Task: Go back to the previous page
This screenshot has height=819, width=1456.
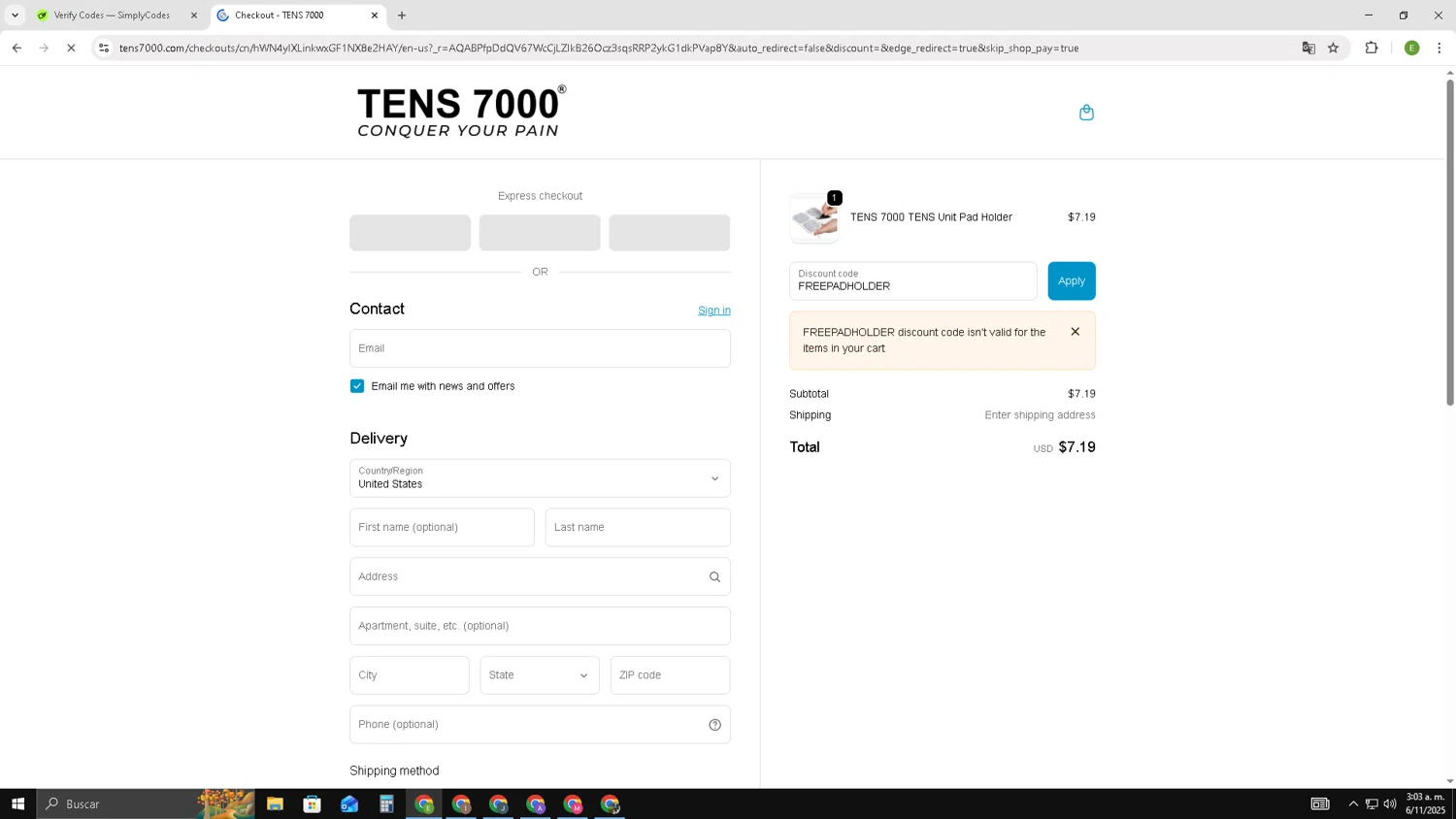Action: point(17,48)
